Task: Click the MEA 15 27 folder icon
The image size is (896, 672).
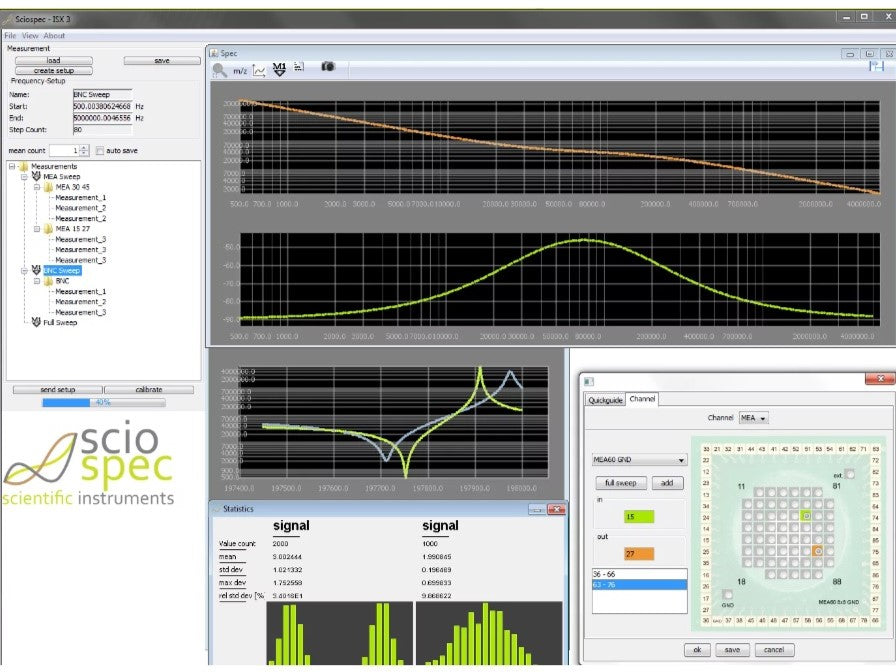Action: click(49, 229)
